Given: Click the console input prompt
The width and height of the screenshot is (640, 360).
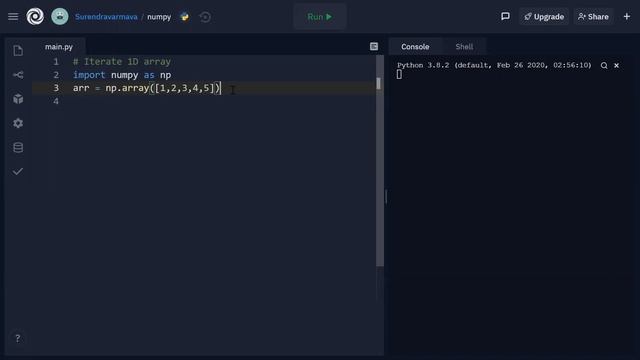Looking at the screenshot, I should (x=399, y=74).
